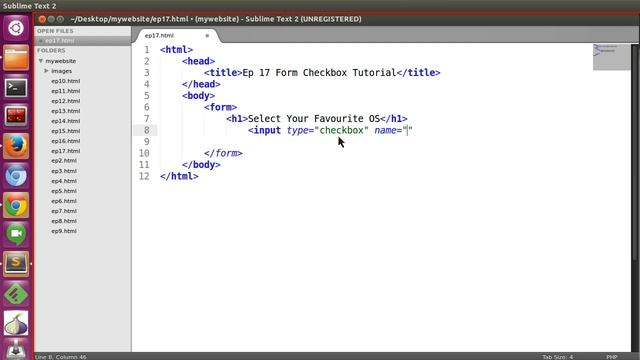
Task: Open Tab Size: 4 setting in status bar
Action: [x=558, y=357]
